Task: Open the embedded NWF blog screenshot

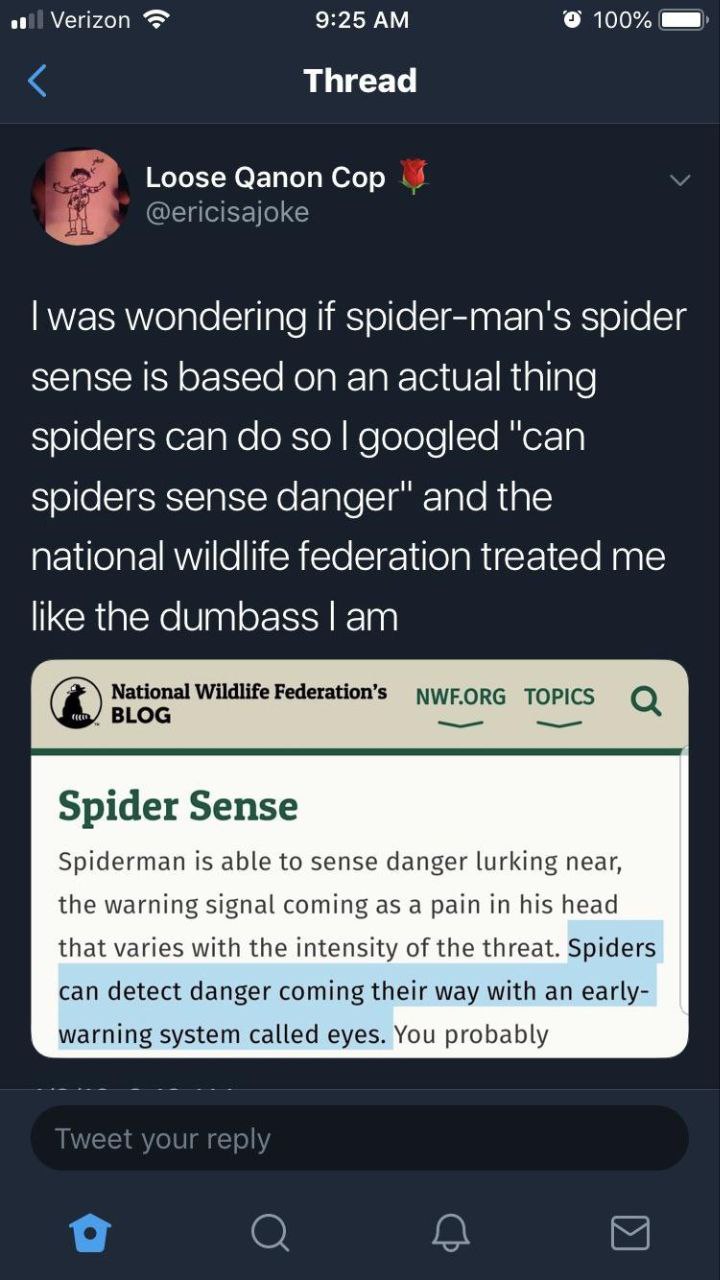Action: tap(360, 858)
